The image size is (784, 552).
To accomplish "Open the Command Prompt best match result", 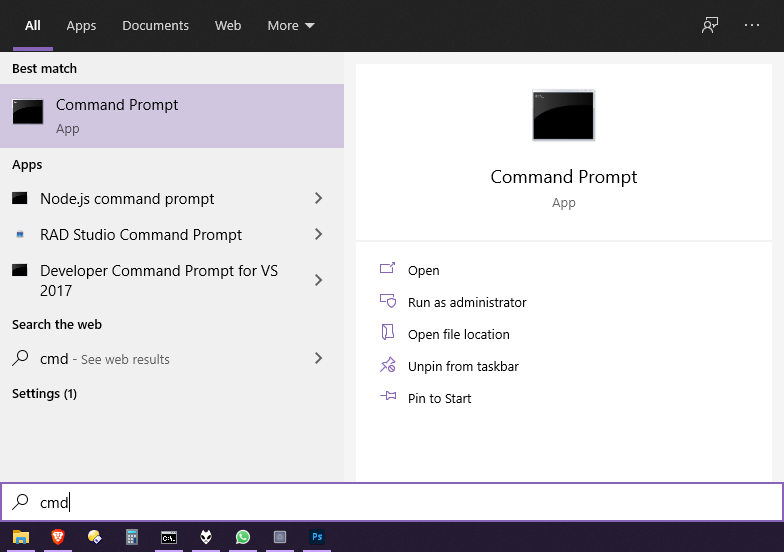I will point(172,116).
